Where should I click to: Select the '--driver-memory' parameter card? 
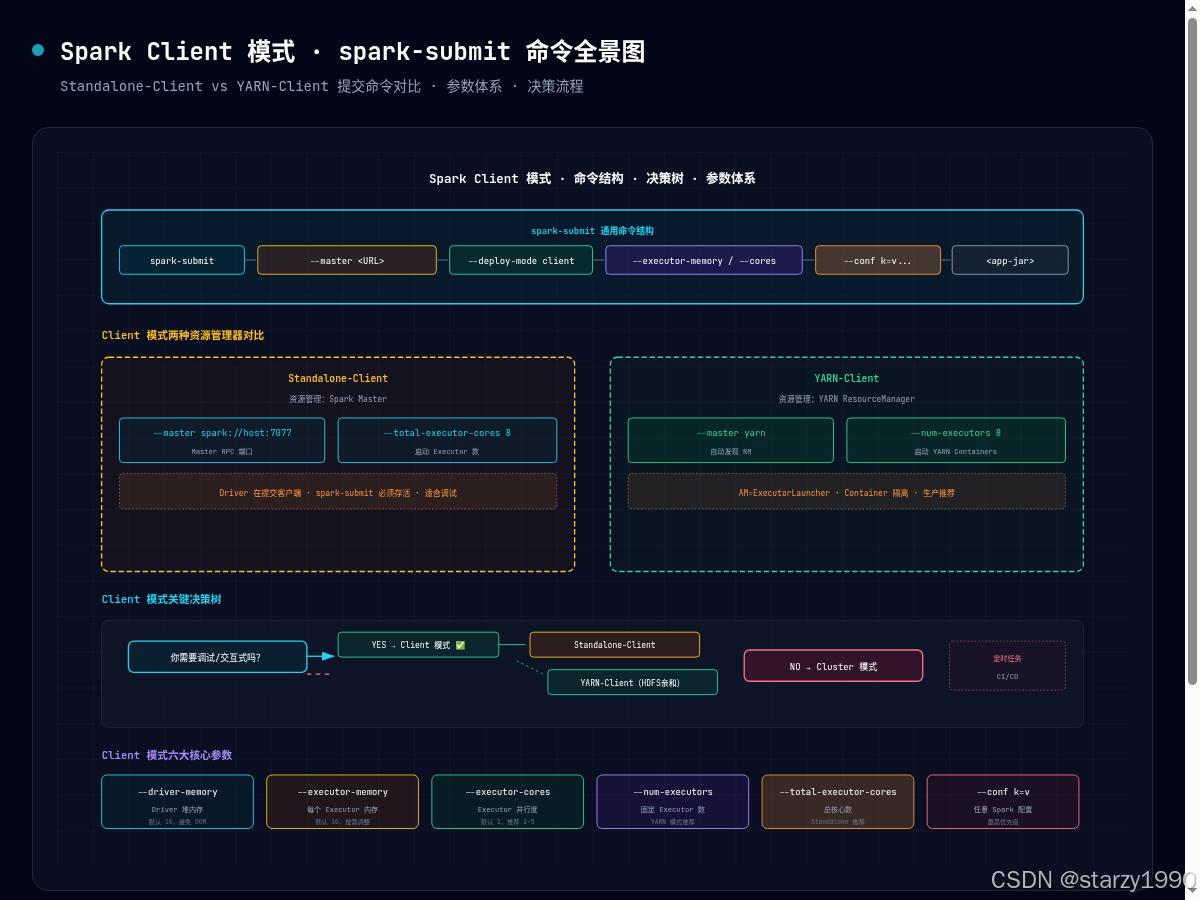click(x=178, y=802)
